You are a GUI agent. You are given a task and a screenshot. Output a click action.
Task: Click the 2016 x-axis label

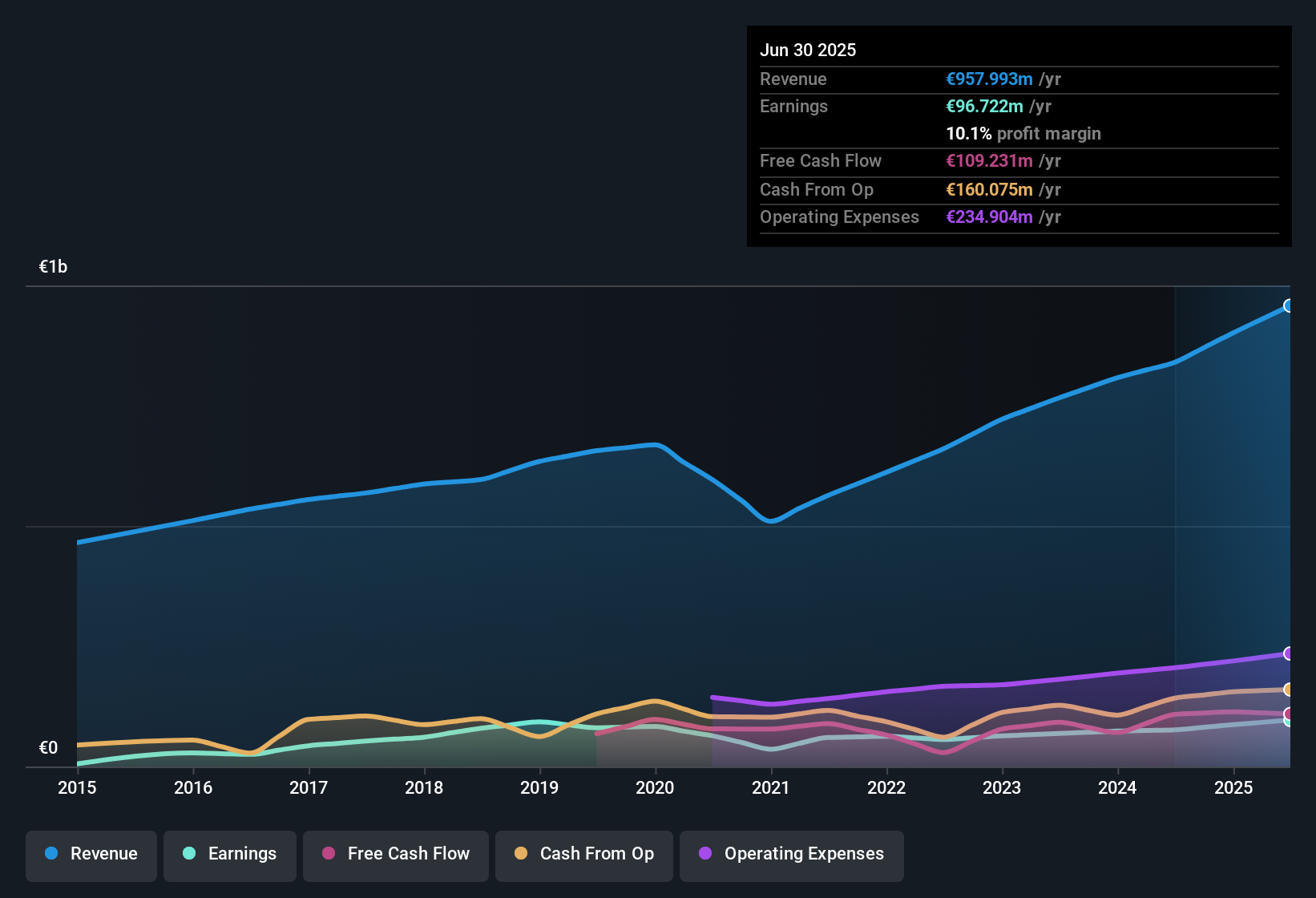tap(193, 788)
